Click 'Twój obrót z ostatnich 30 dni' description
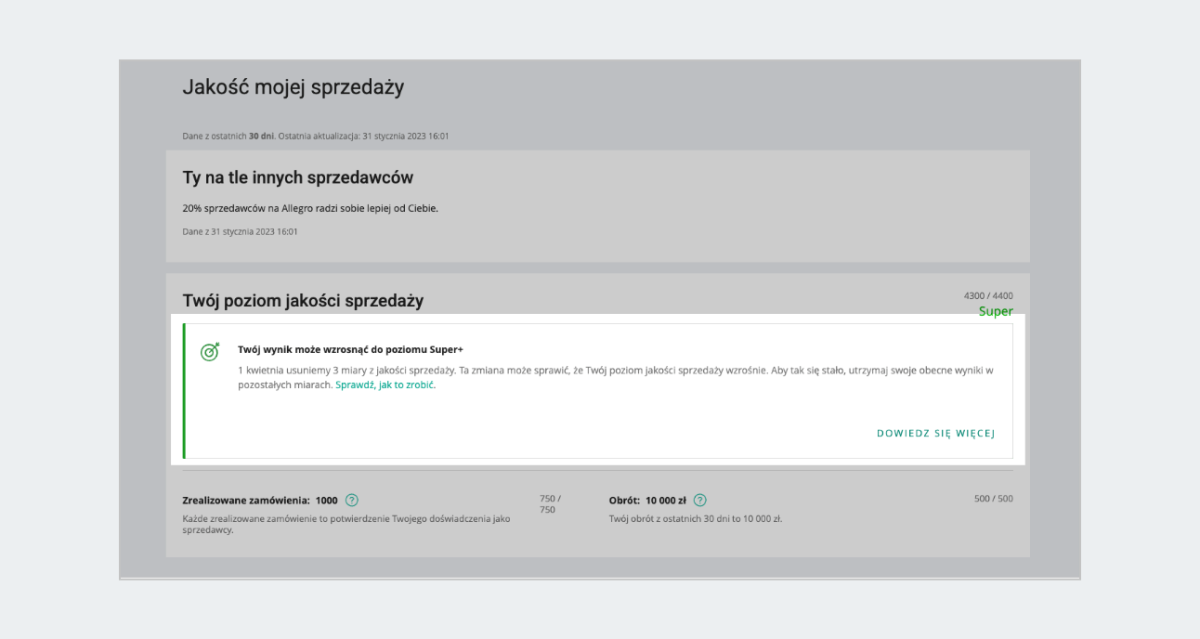 coord(695,519)
